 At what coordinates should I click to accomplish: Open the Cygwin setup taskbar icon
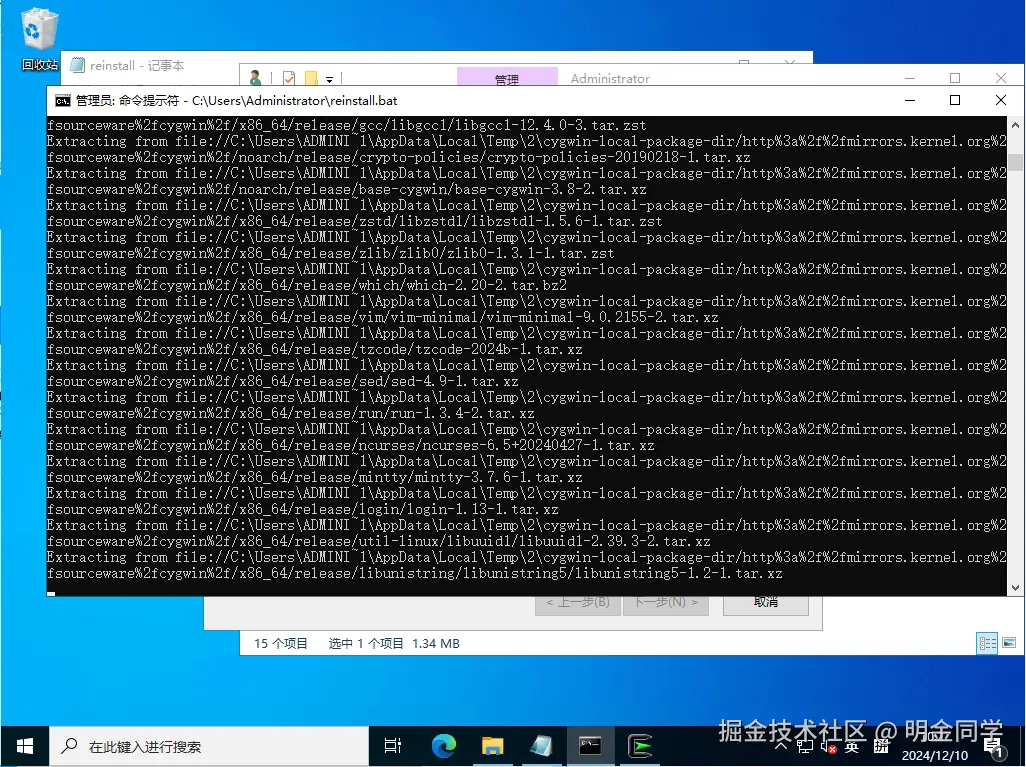(x=639, y=746)
